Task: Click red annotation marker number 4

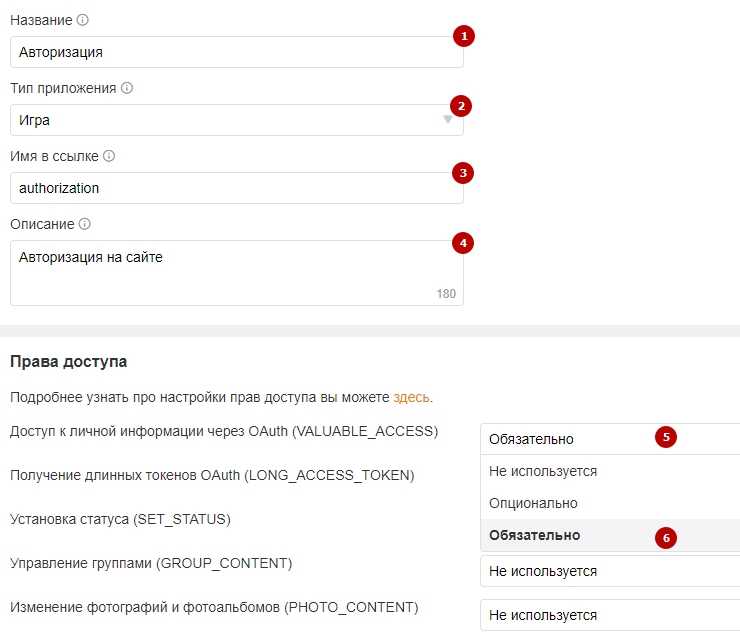Action: click(461, 242)
